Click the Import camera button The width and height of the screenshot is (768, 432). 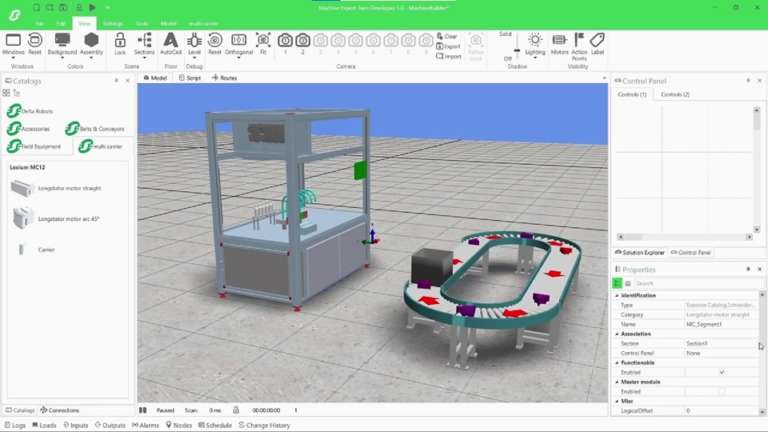449,56
